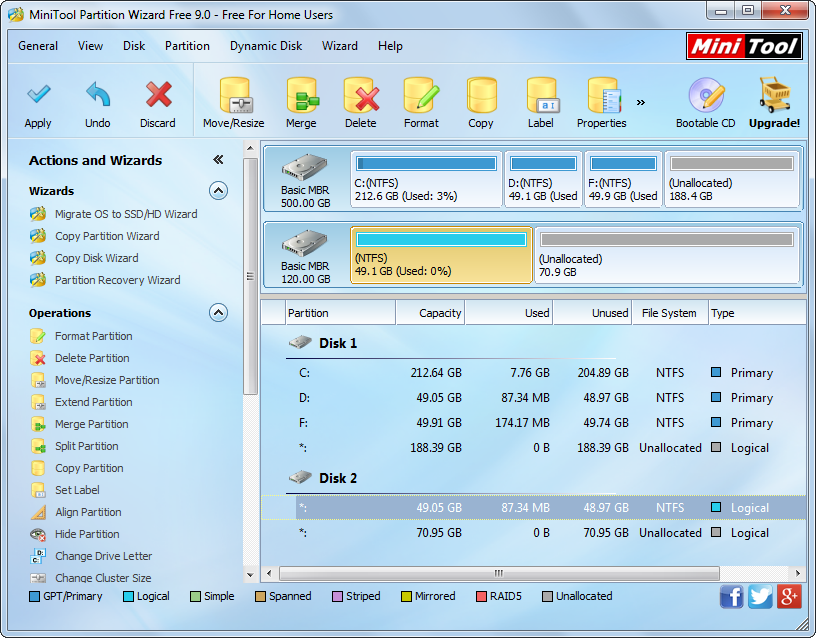This screenshot has width=816, height=638.
Task: Select the C: row in partition table
Action: tap(534, 373)
